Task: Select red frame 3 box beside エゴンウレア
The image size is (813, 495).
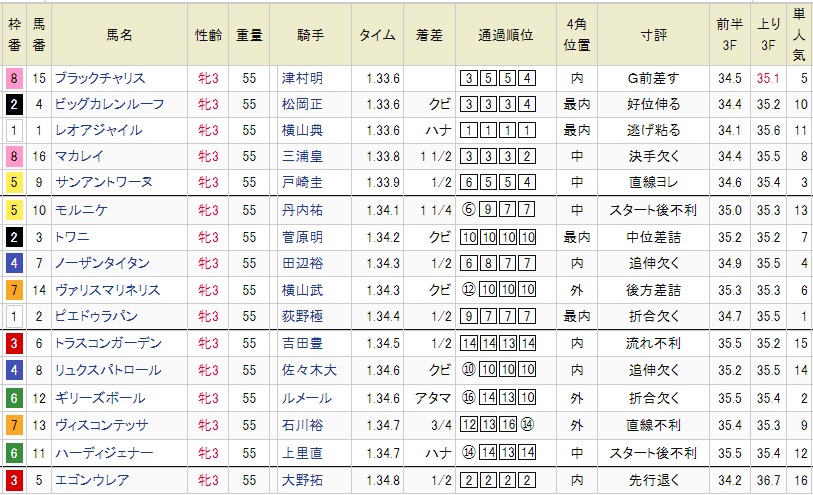Action: (x=13, y=480)
